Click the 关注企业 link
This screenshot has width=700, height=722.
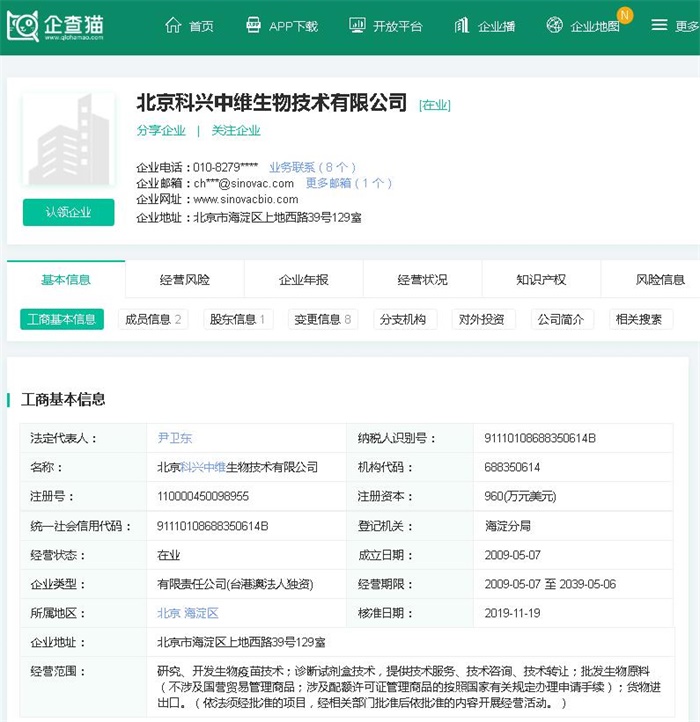236,131
